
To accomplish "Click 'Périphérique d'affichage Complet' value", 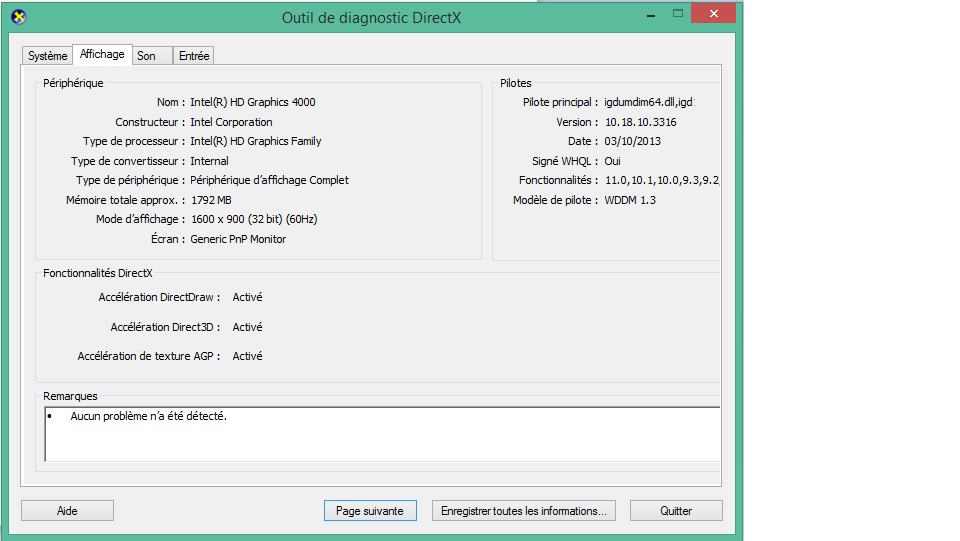I will coord(269,180).
